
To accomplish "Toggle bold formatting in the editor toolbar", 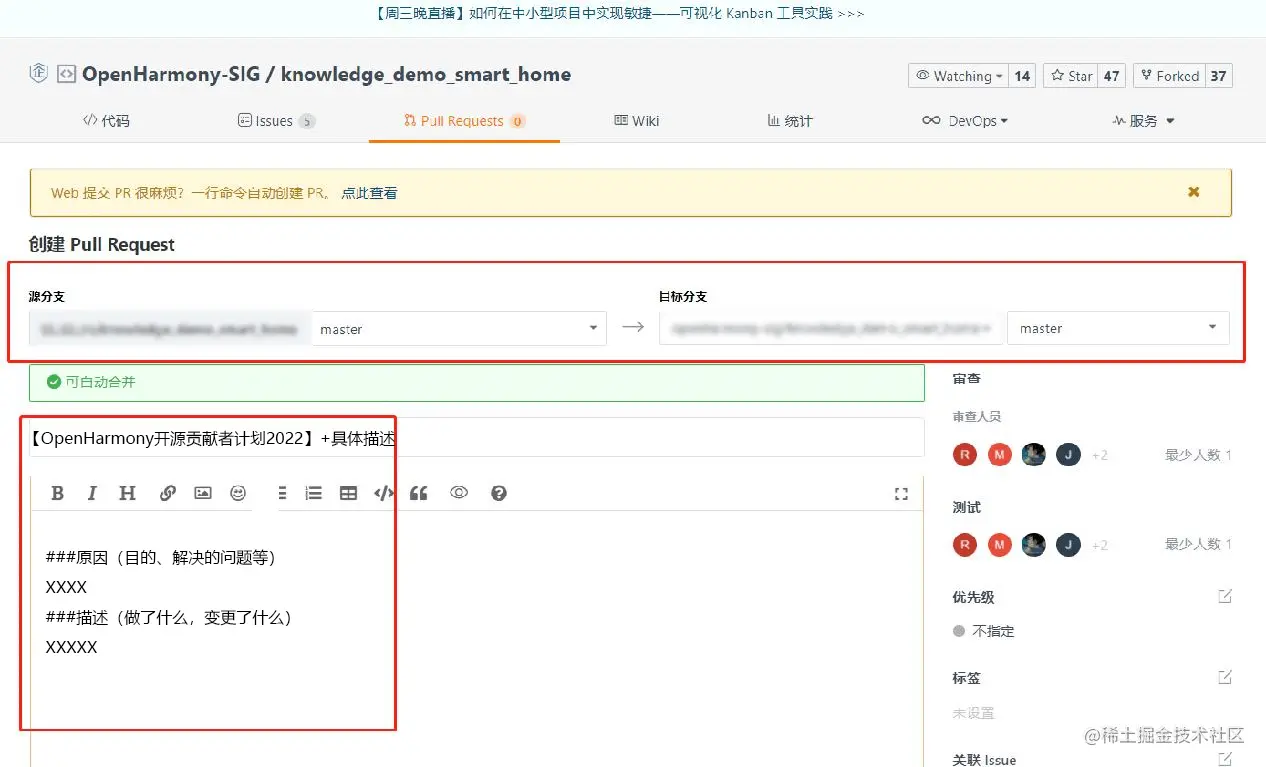I will pos(58,493).
